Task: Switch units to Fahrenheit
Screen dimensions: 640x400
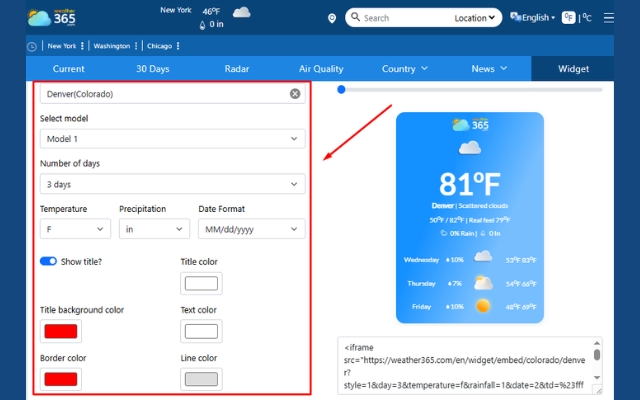Action: 568,18
